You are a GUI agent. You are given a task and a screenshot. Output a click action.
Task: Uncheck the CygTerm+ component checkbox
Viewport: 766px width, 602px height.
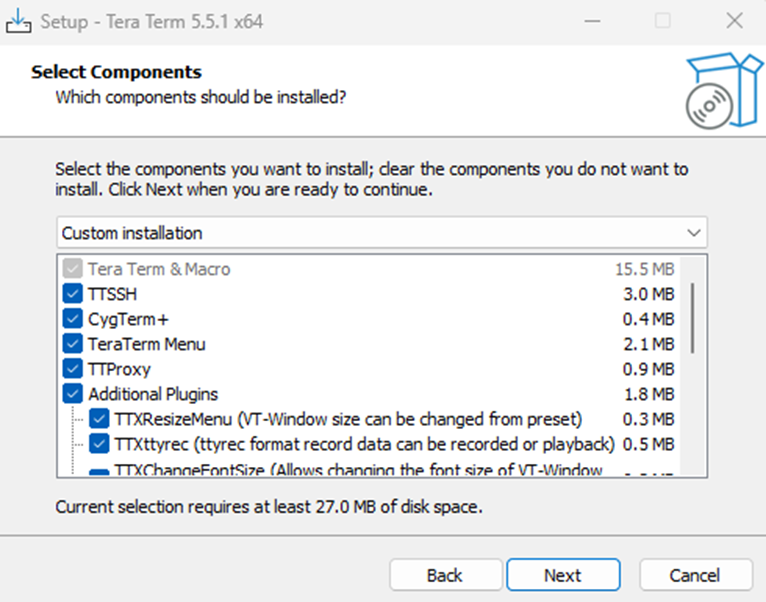(x=72, y=319)
